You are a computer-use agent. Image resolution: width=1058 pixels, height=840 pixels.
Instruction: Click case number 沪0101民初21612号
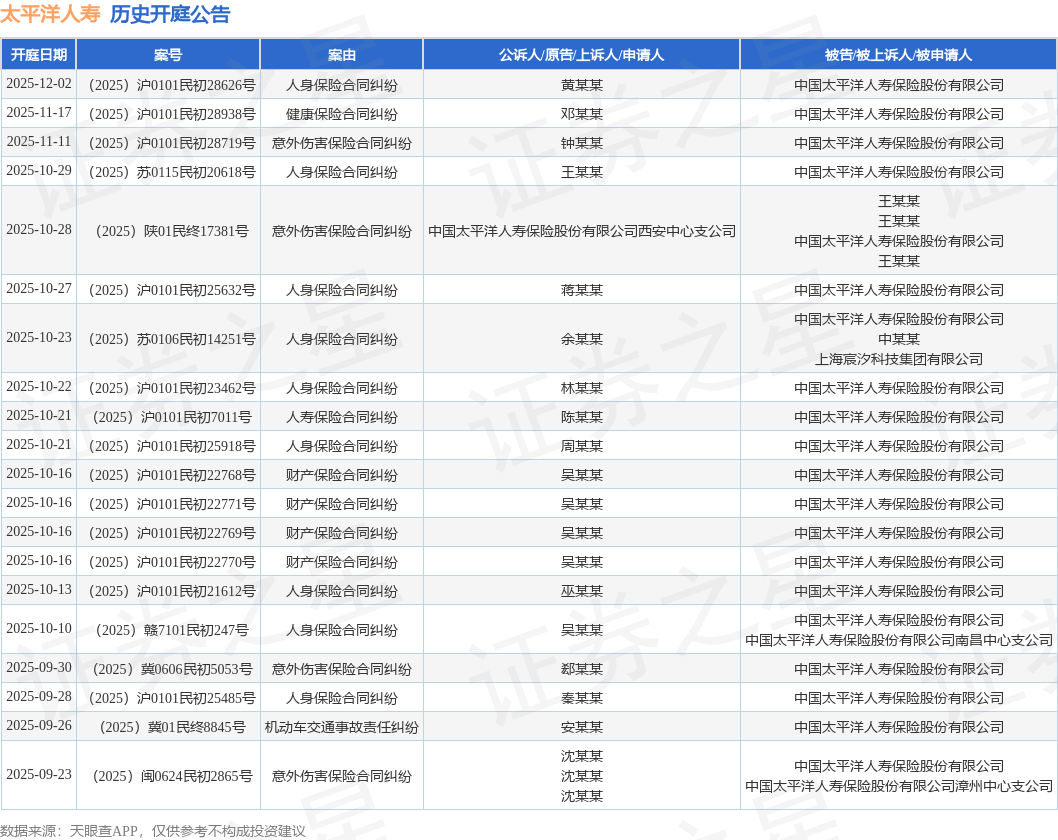[172, 591]
